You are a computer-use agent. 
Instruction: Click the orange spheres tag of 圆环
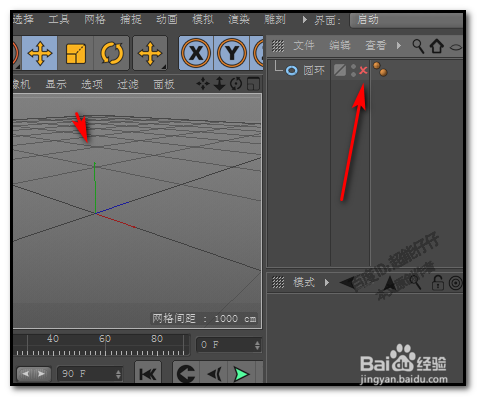pyautogui.click(x=380, y=69)
